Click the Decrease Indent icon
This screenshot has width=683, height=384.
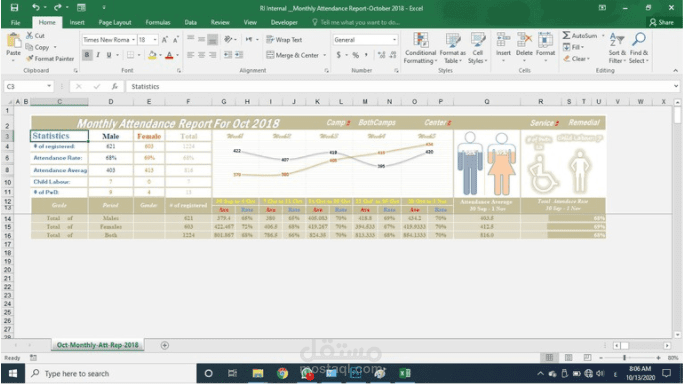coord(228,55)
